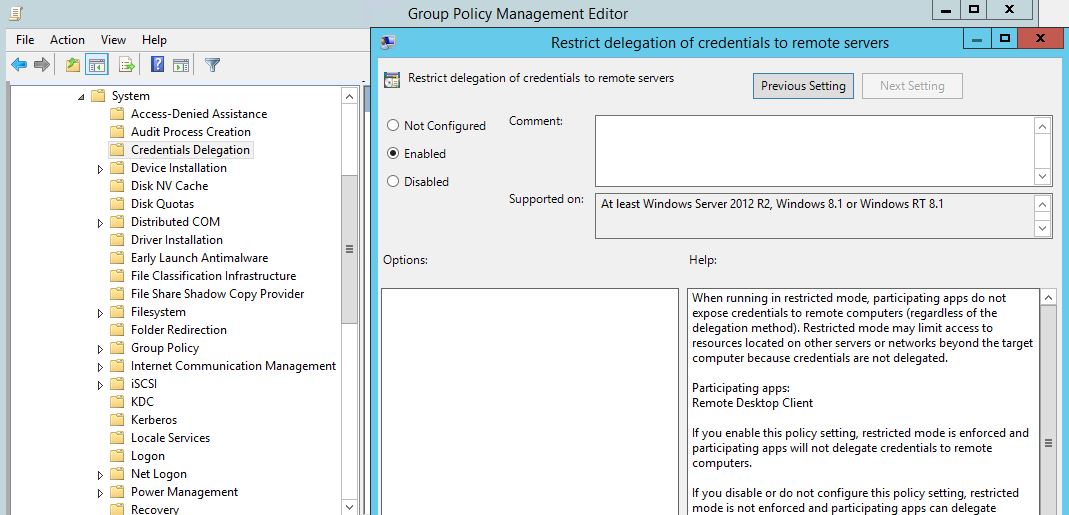This screenshot has height=515, width=1069.
Task: Click the Supported on scroll down arrow
Action: point(1042,228)
